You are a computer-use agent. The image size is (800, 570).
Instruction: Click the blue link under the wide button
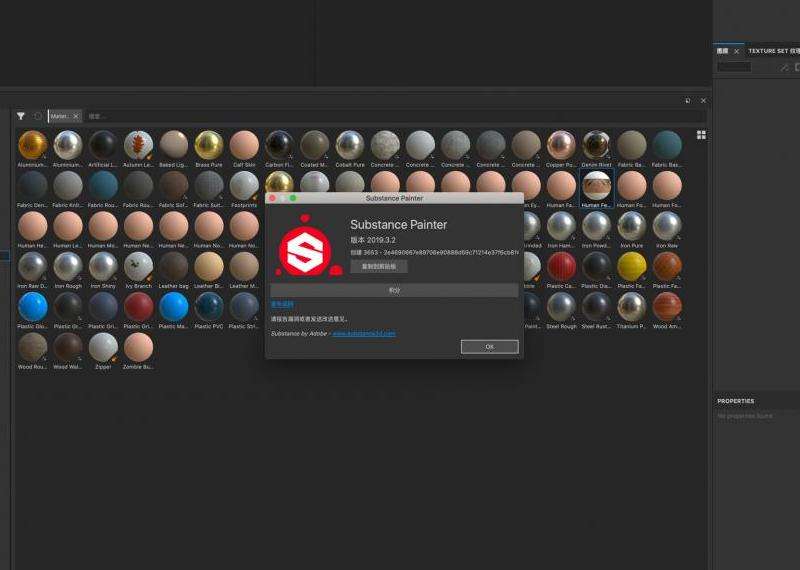point(282,304)
